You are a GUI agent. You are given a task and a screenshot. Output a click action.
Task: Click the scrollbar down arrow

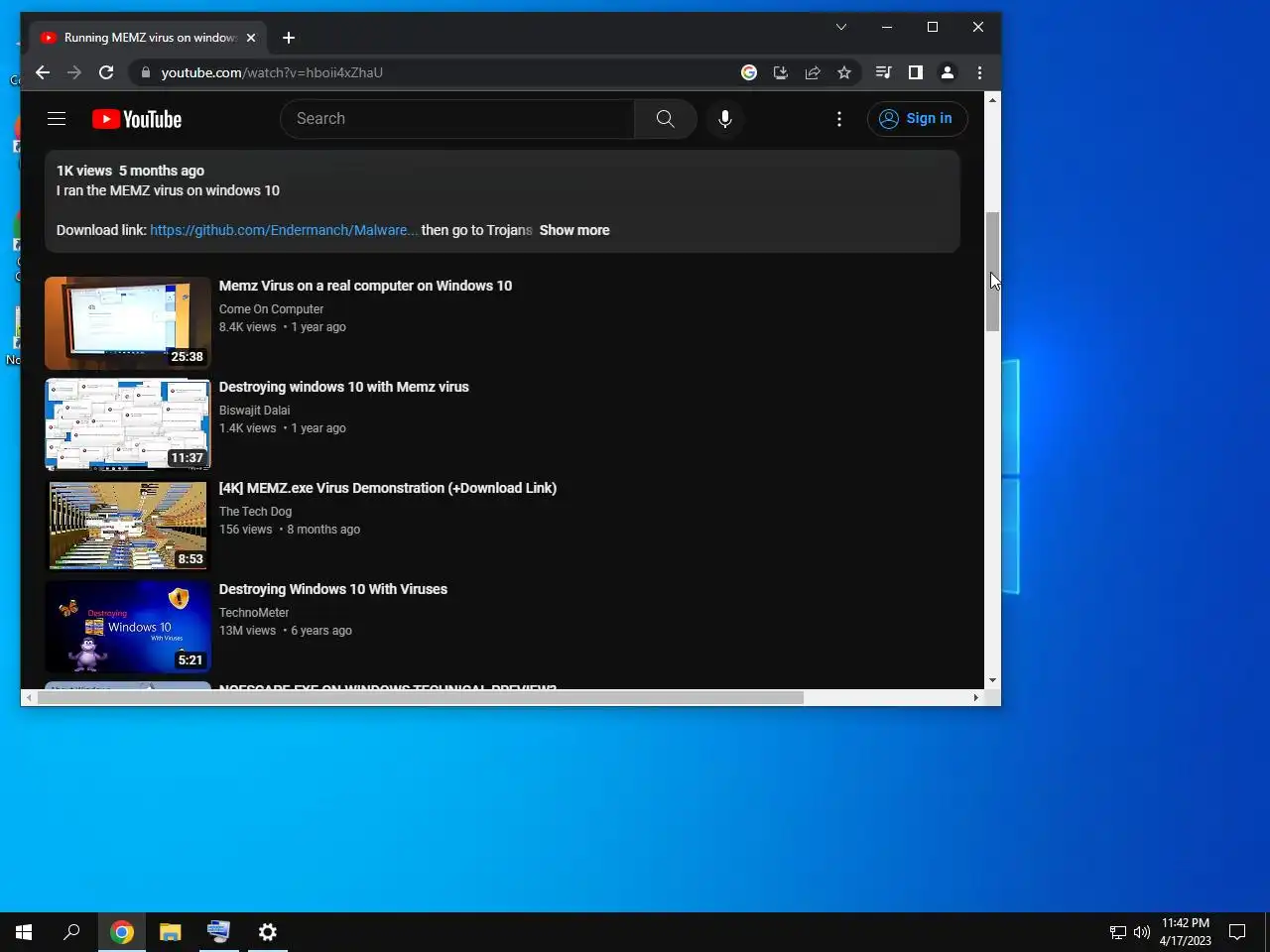click(x=992, y=681)
